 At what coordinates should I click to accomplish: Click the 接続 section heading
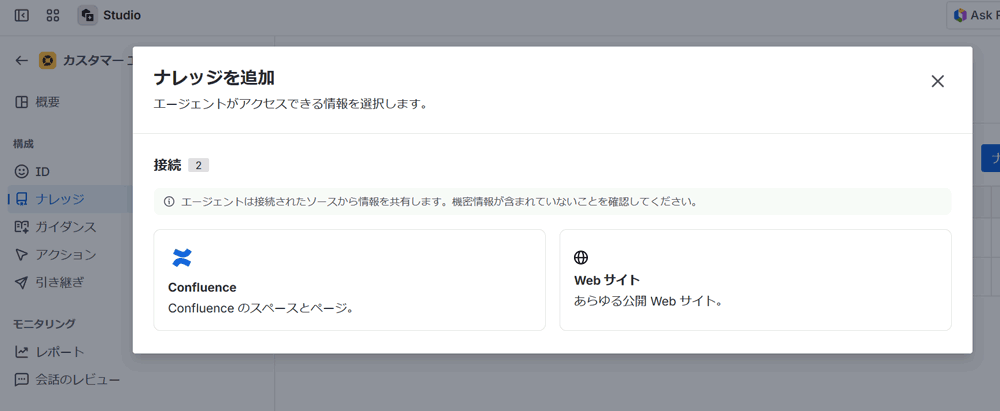pyautogui.click(x=167, y=165)
